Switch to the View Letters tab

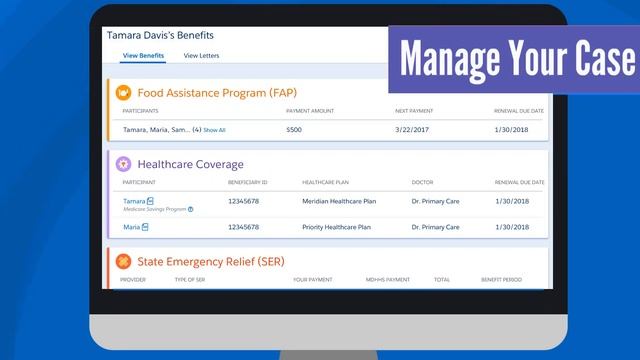tap(201, 56)
